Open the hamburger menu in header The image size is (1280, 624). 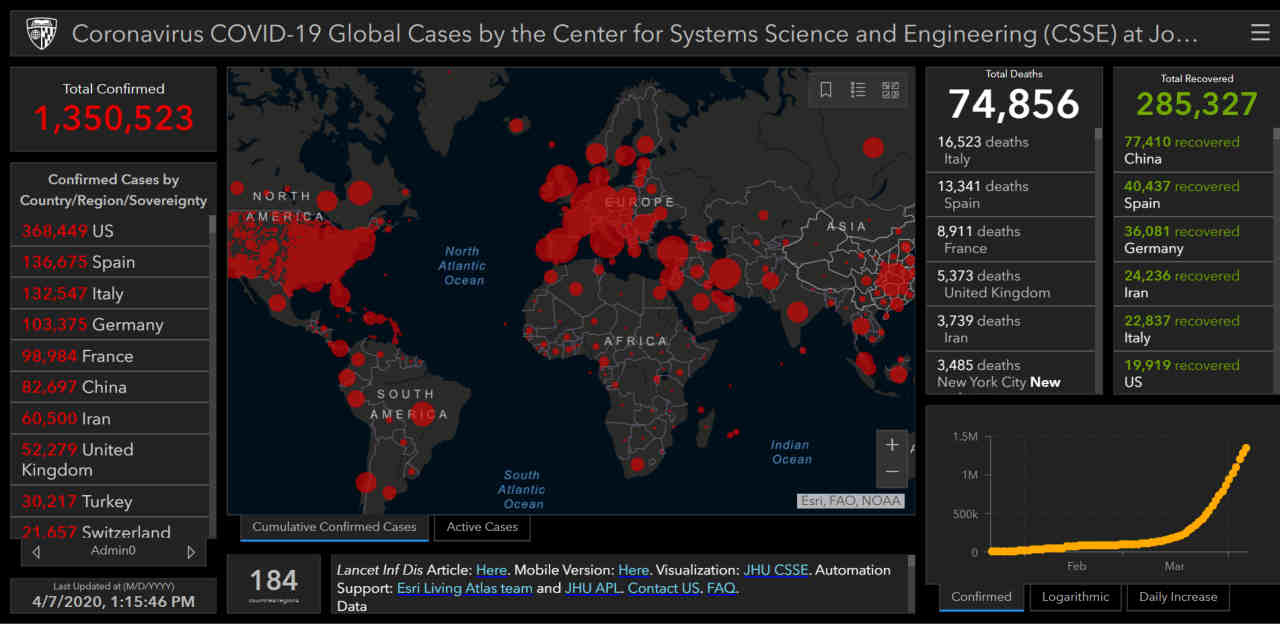coord(1260,33)
